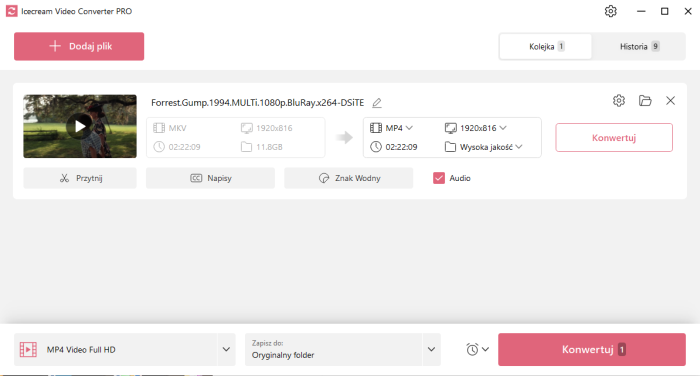The image size is (700, 376).
Task: Maximize the Icecream Video Converter window
Action: (x=664, y=11)
